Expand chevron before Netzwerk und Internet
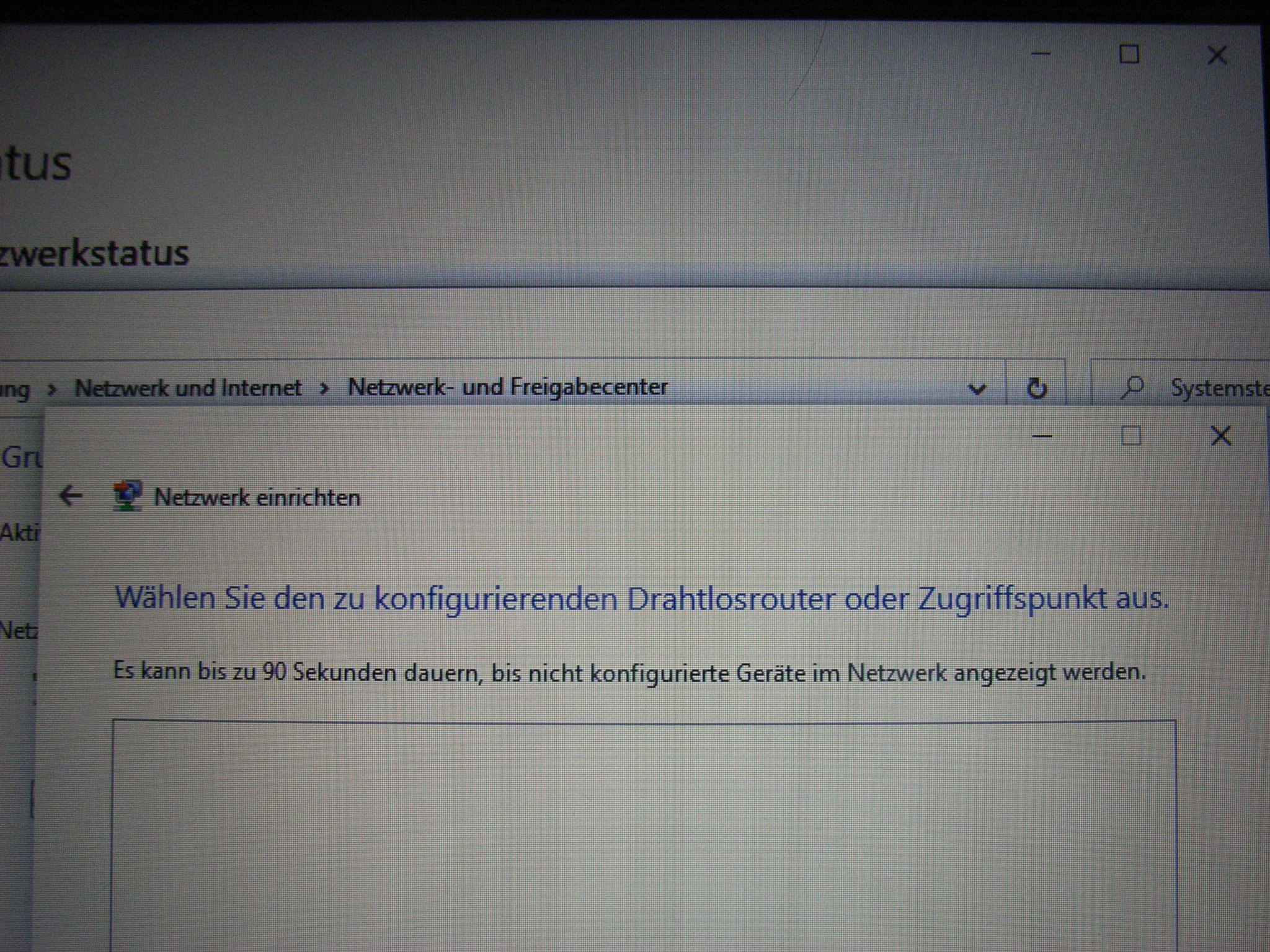 tap(52, 390)
